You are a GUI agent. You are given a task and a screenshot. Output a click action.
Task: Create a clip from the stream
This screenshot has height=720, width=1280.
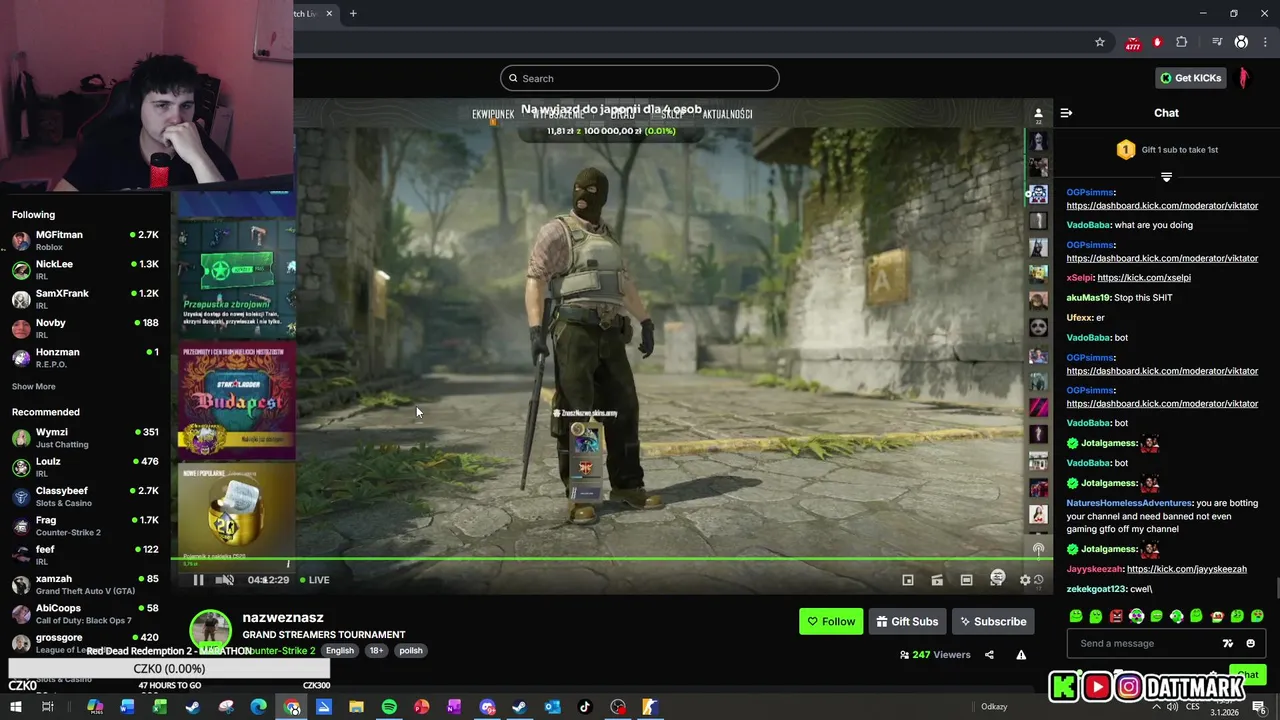[x=937, y=580]
